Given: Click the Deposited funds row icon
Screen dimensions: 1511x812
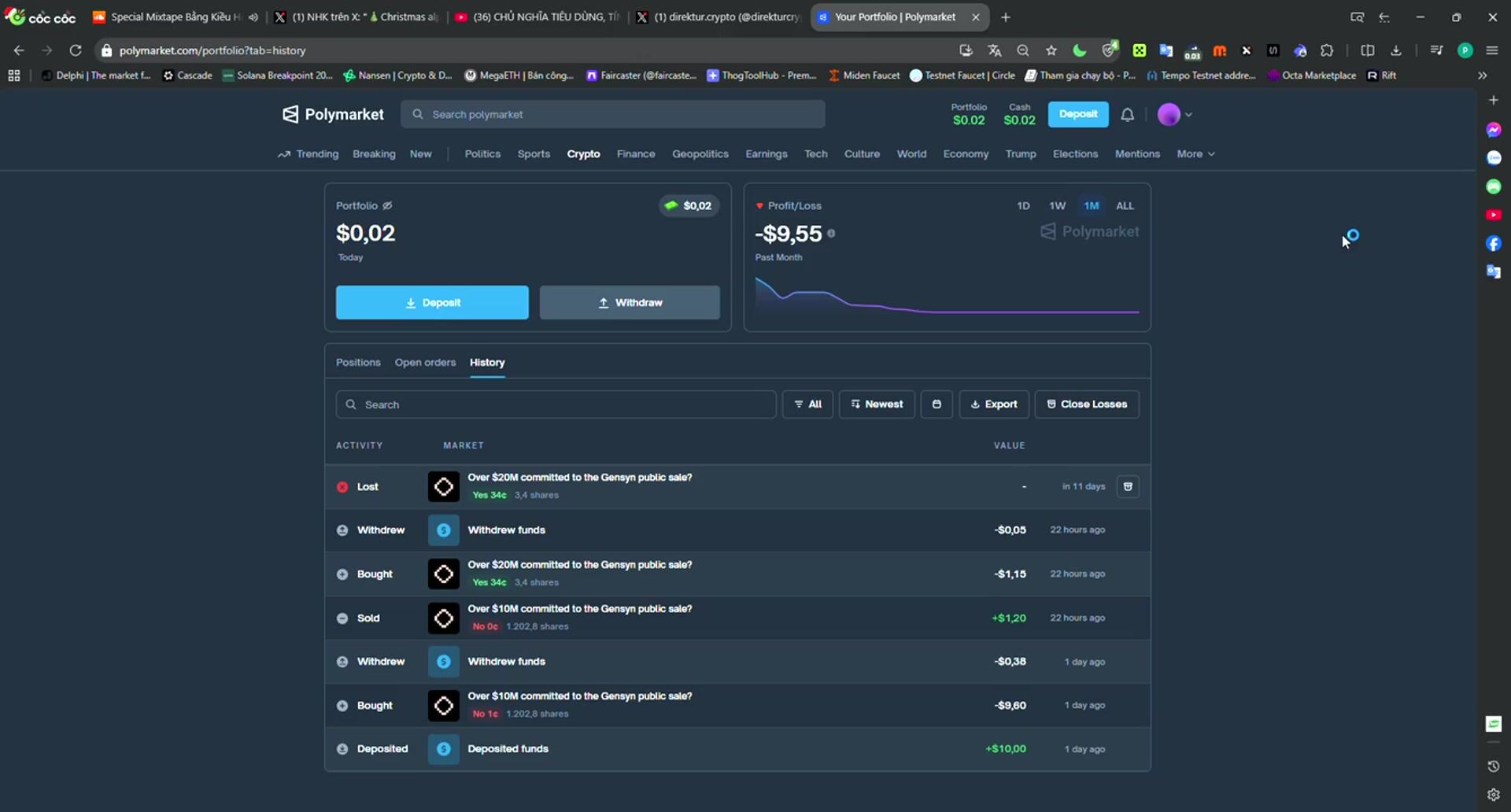Looking at the screenshot, I should pos(444,749).
